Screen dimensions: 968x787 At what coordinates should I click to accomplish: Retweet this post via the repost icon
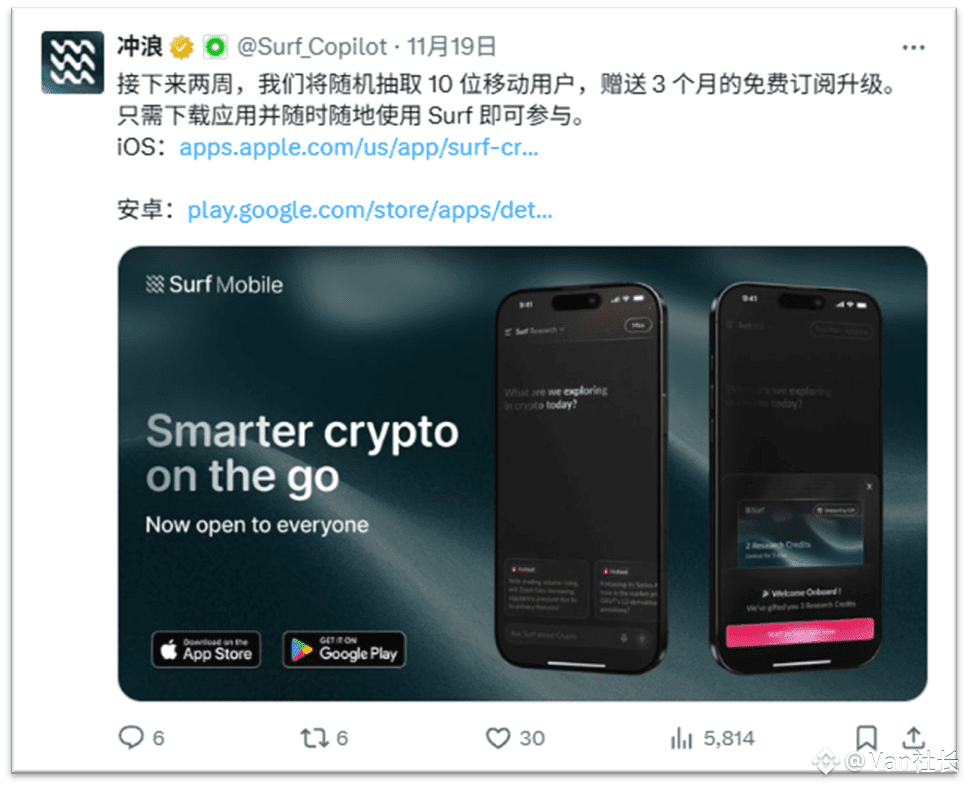pos(314,738)
